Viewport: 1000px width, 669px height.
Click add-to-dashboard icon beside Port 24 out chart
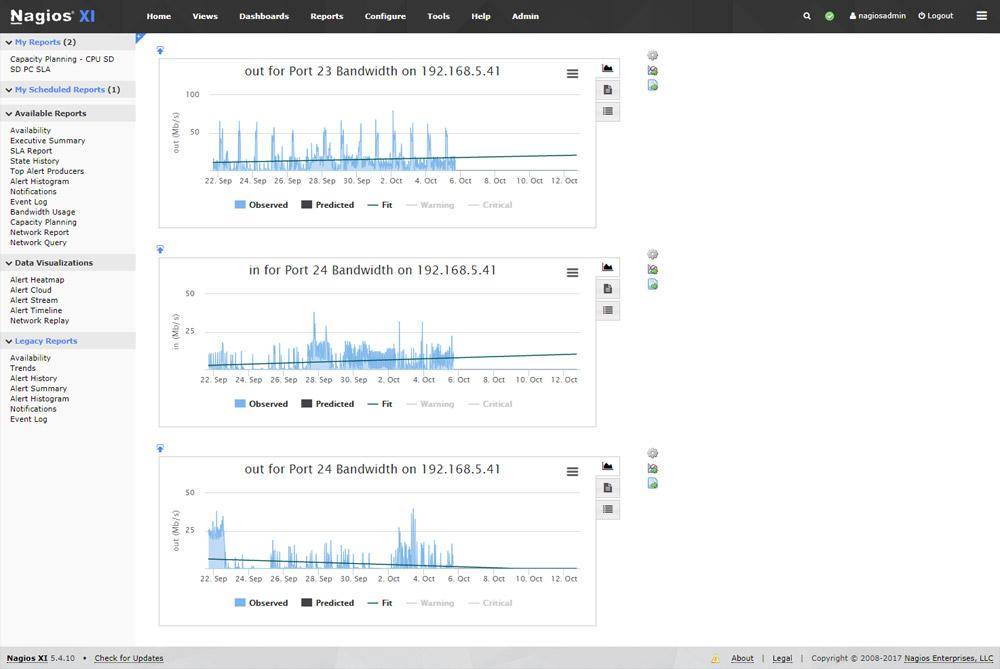click(x=653, y=469)
